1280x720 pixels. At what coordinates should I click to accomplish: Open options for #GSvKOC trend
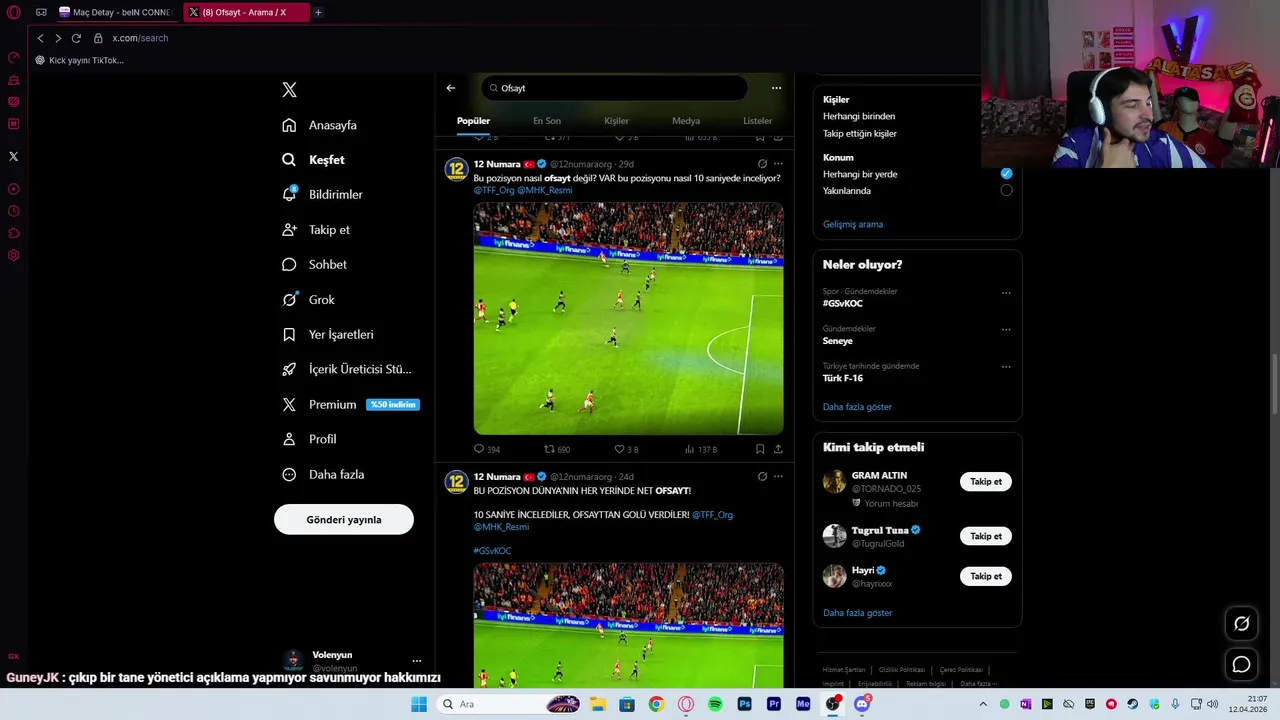[1006, 293]
